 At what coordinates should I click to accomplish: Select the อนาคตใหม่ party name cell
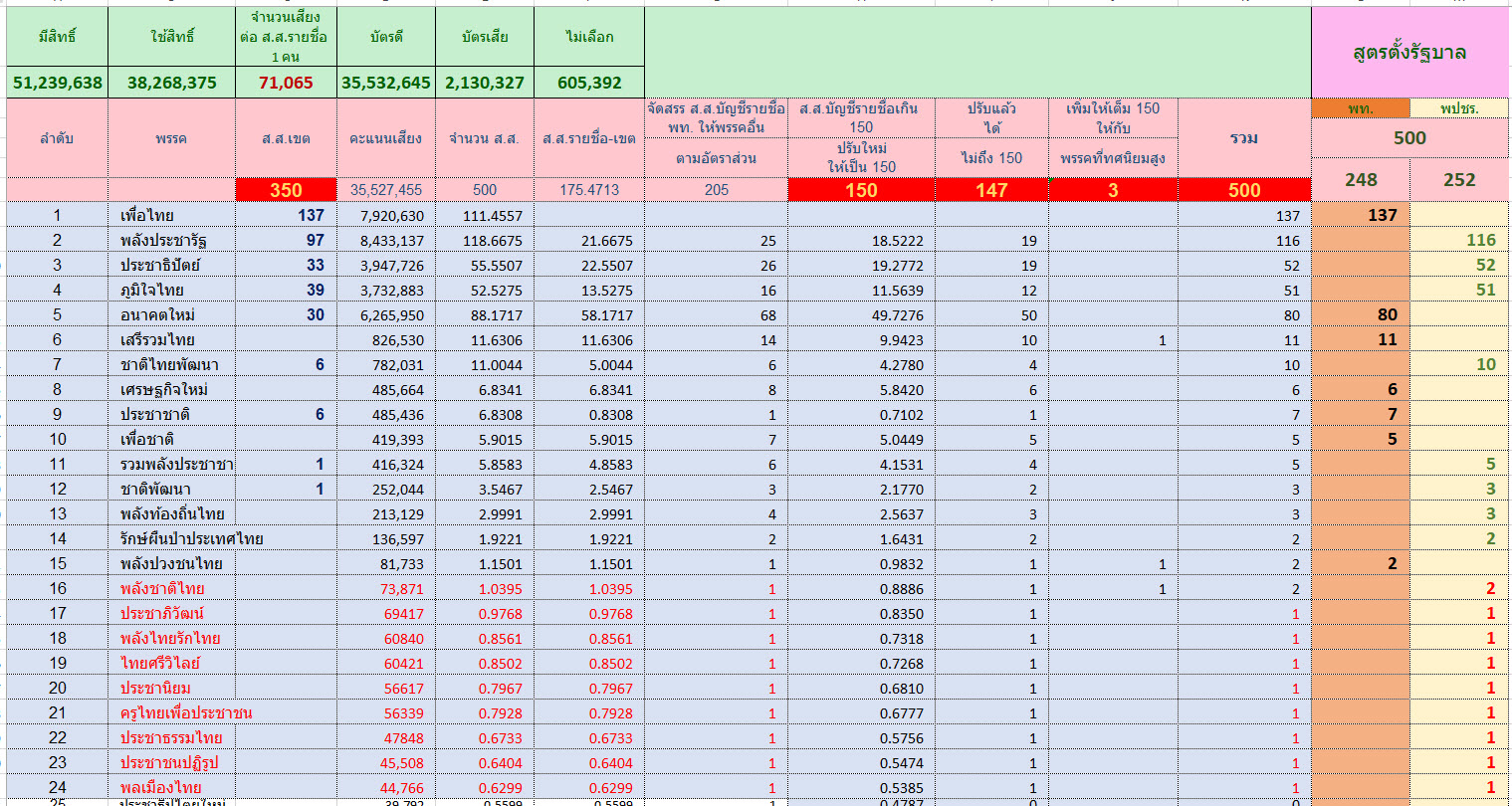pyautogui.click(x=171, y=314)
